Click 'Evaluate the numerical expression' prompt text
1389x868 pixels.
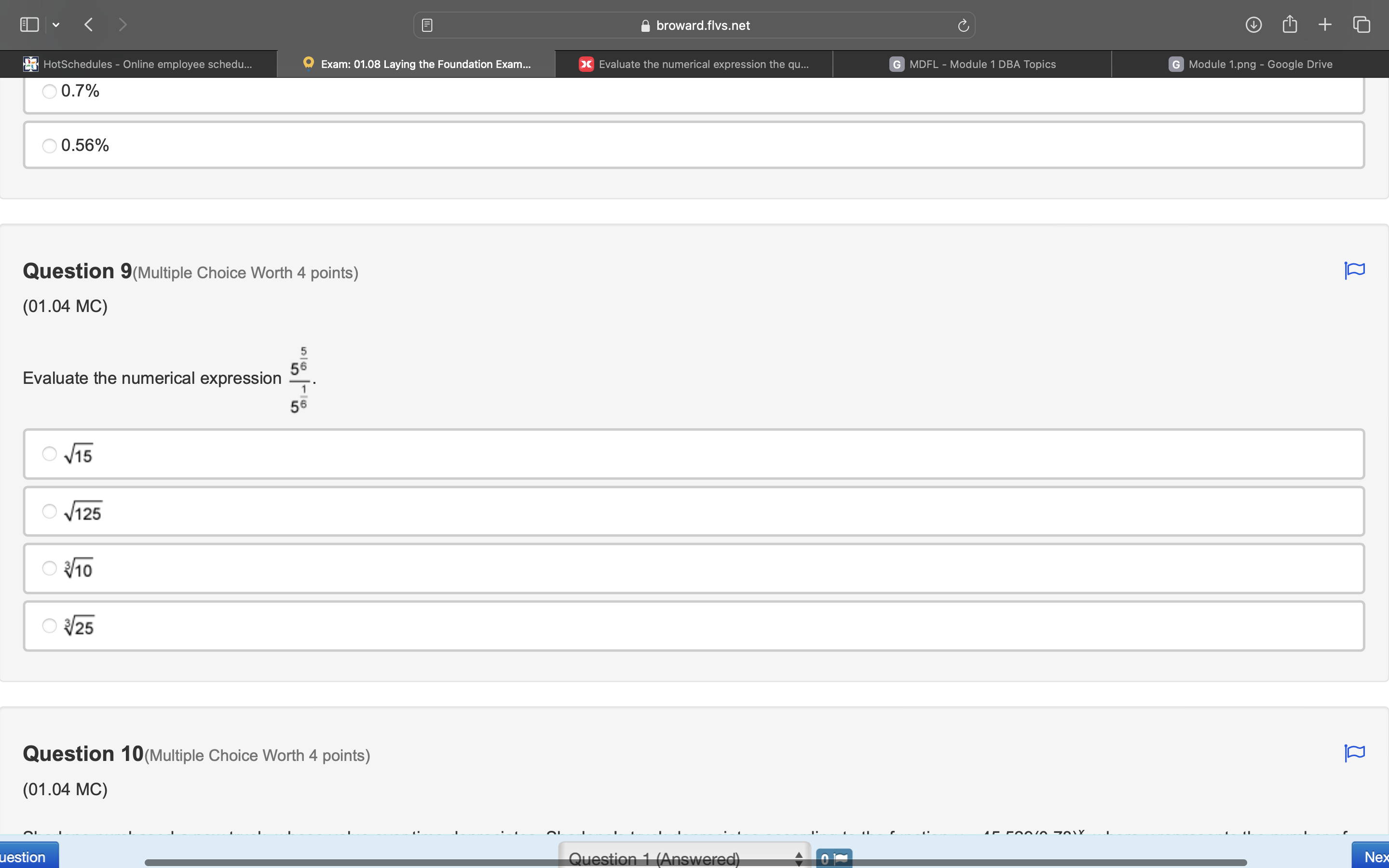pos(152,379)
